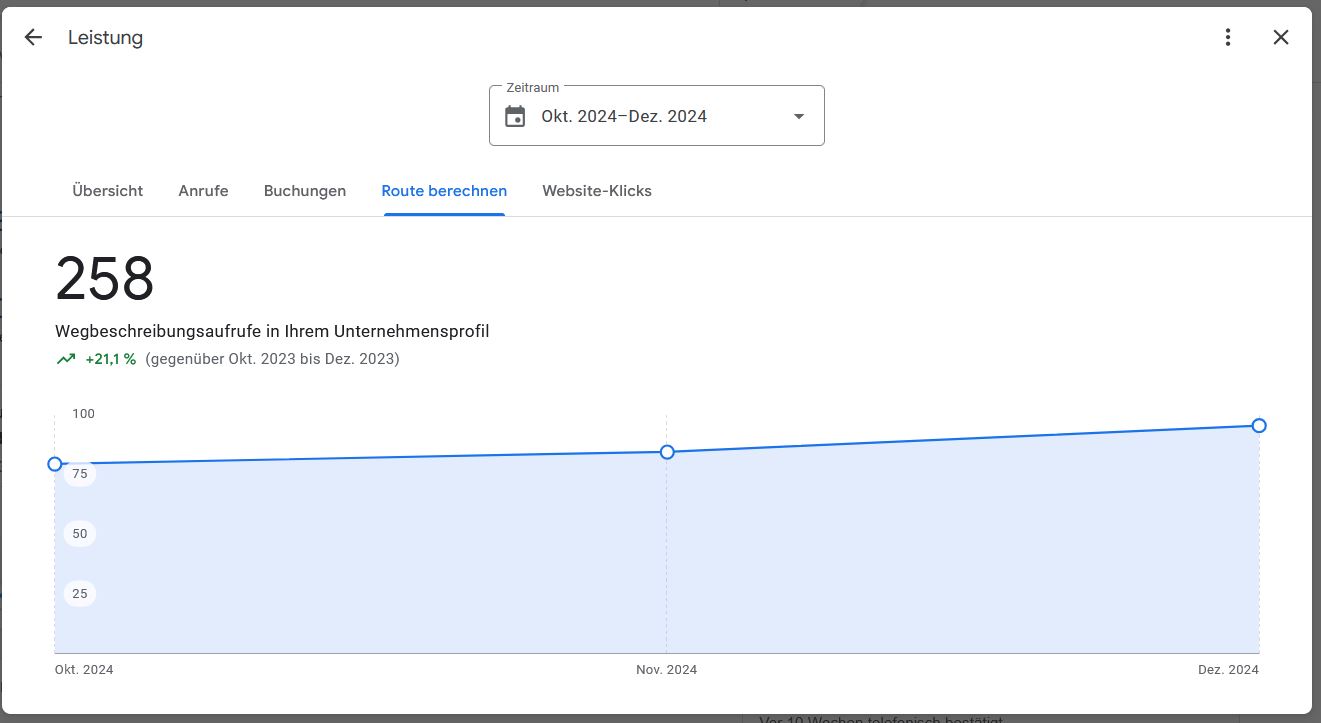
Task: Select the Okt. 2024–Dez. 2024 period field
Action: 657,116
